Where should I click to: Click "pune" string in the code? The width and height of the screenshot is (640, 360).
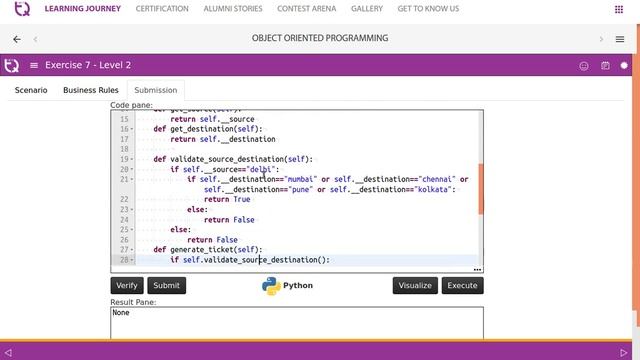[x=300, y=189]
